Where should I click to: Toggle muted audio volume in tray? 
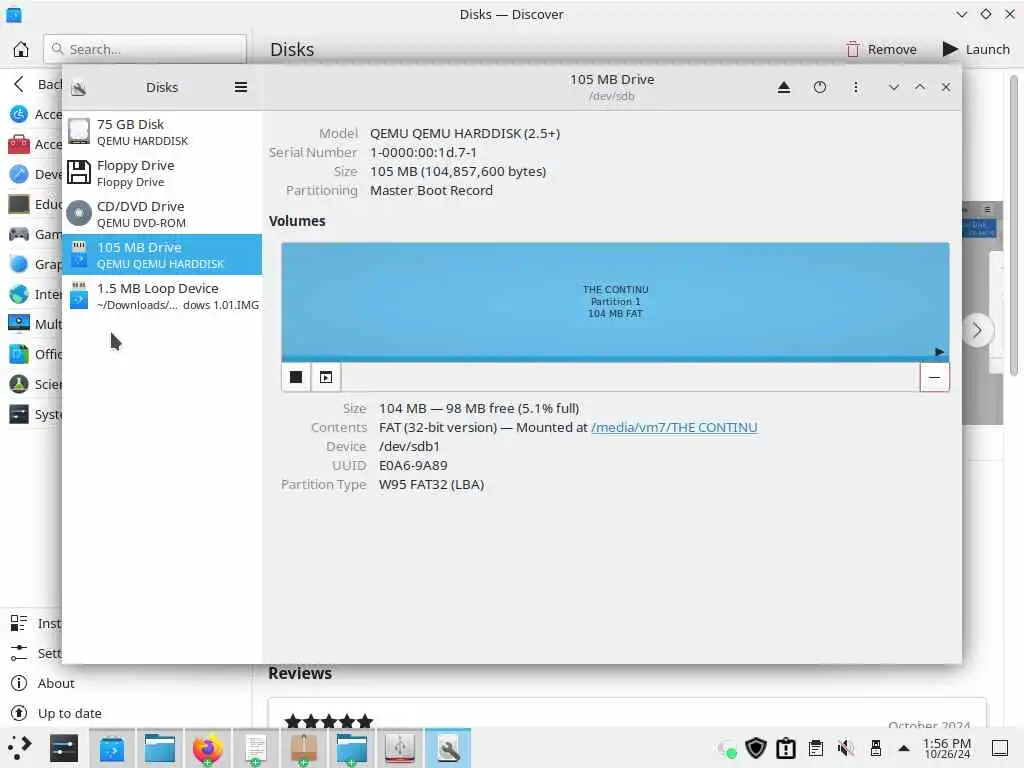846,748
